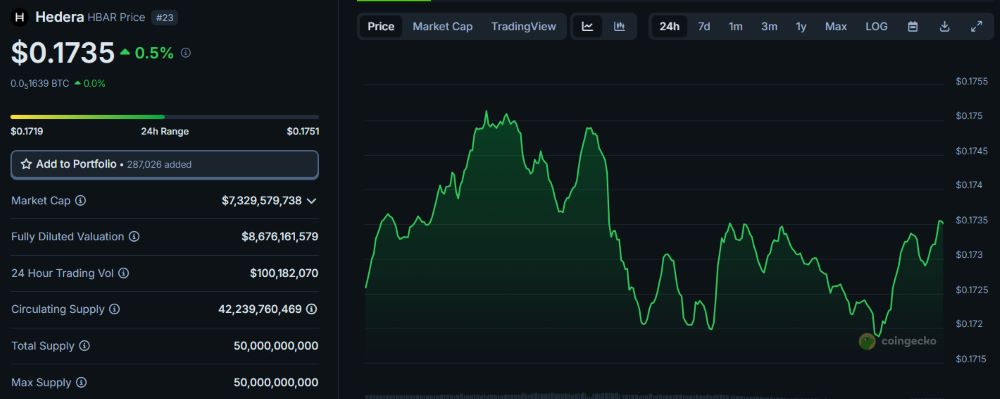Click the Hedera coin name heading
Image resolution: width=1000 pixels, height=399 pixels.
click(59, 17)
